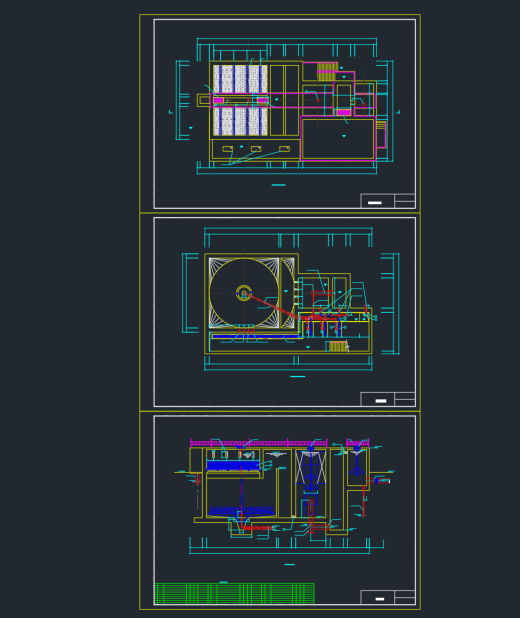This screenshot has width=520, height=618.
Task: Click the solid blue filter layer in the section view
Action: point(233,466)
